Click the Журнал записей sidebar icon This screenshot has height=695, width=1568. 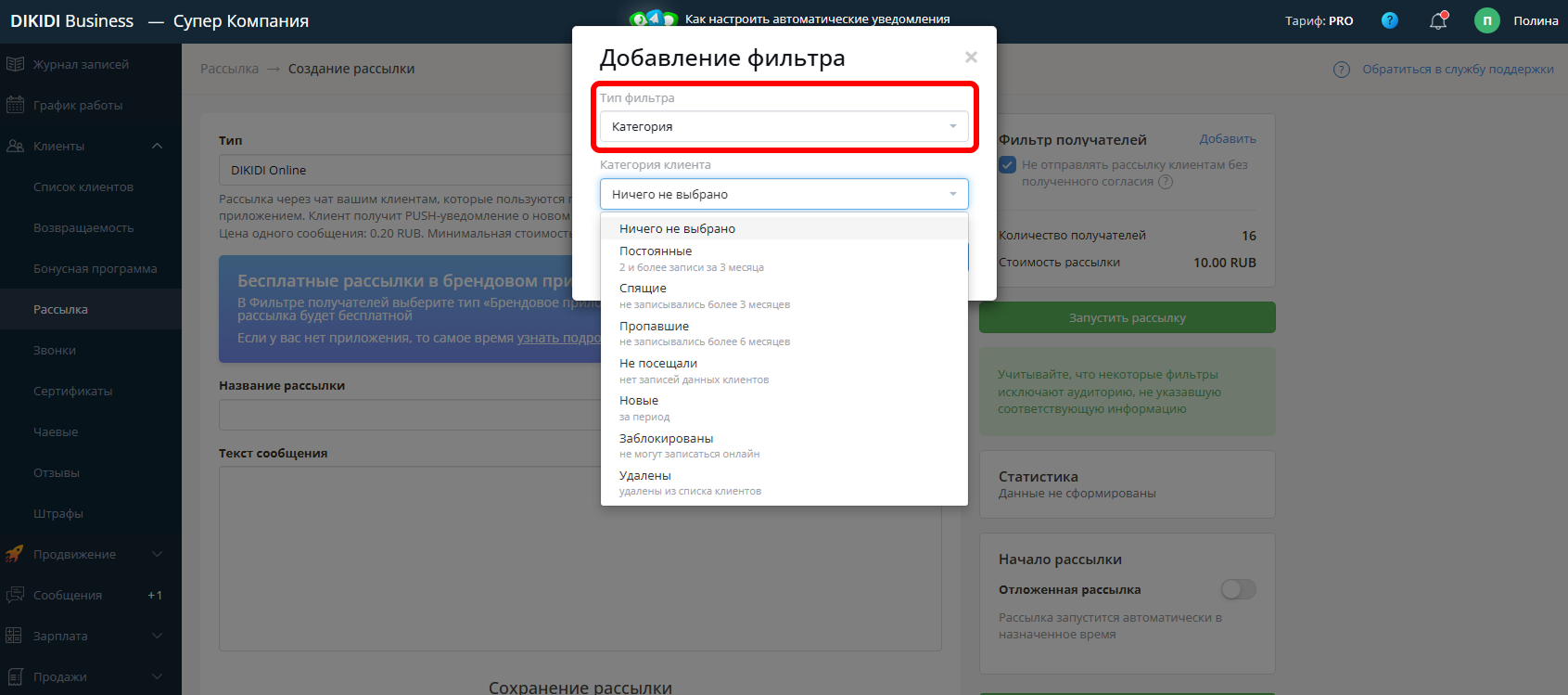click(15, 64)
